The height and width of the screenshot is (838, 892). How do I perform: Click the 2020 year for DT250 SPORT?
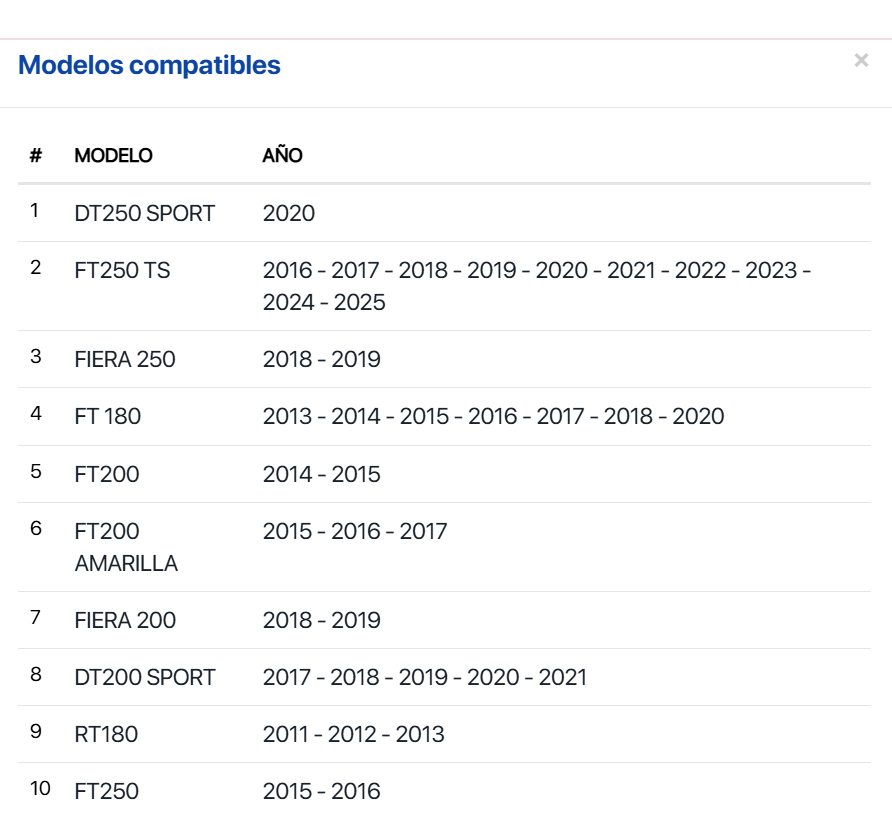[x=289, y=213]
